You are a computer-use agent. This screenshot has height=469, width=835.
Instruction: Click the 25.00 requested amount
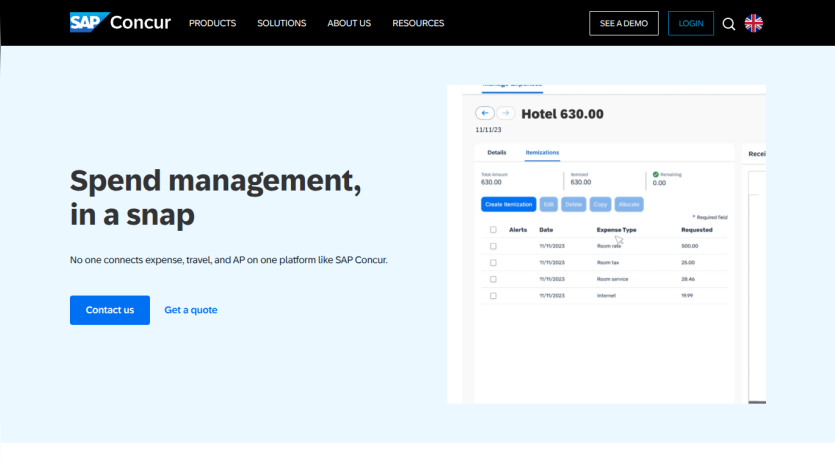pos(688,262)
